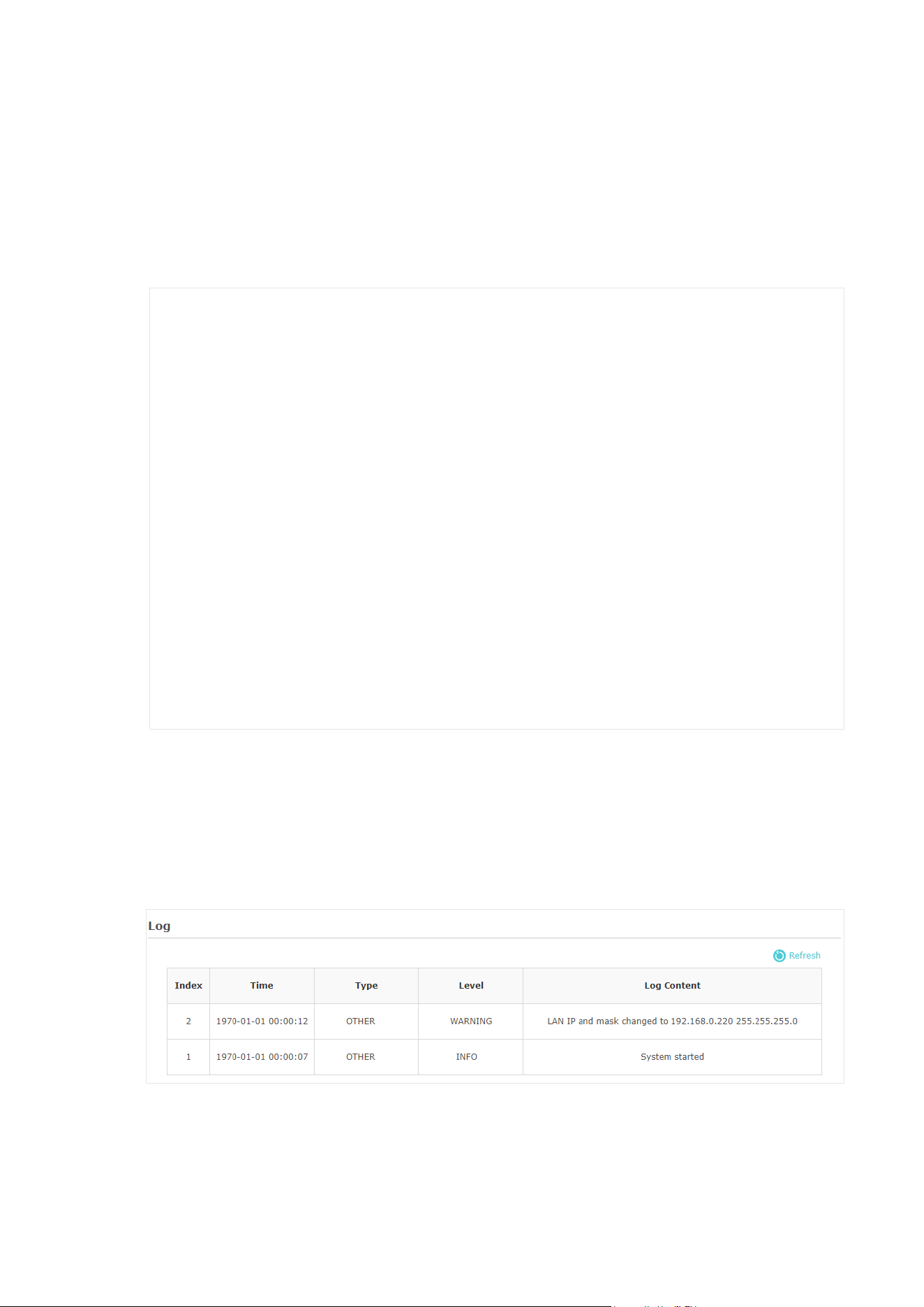Click timestamp 1970-01-01 00:00:07

[x=262, y=1057]
